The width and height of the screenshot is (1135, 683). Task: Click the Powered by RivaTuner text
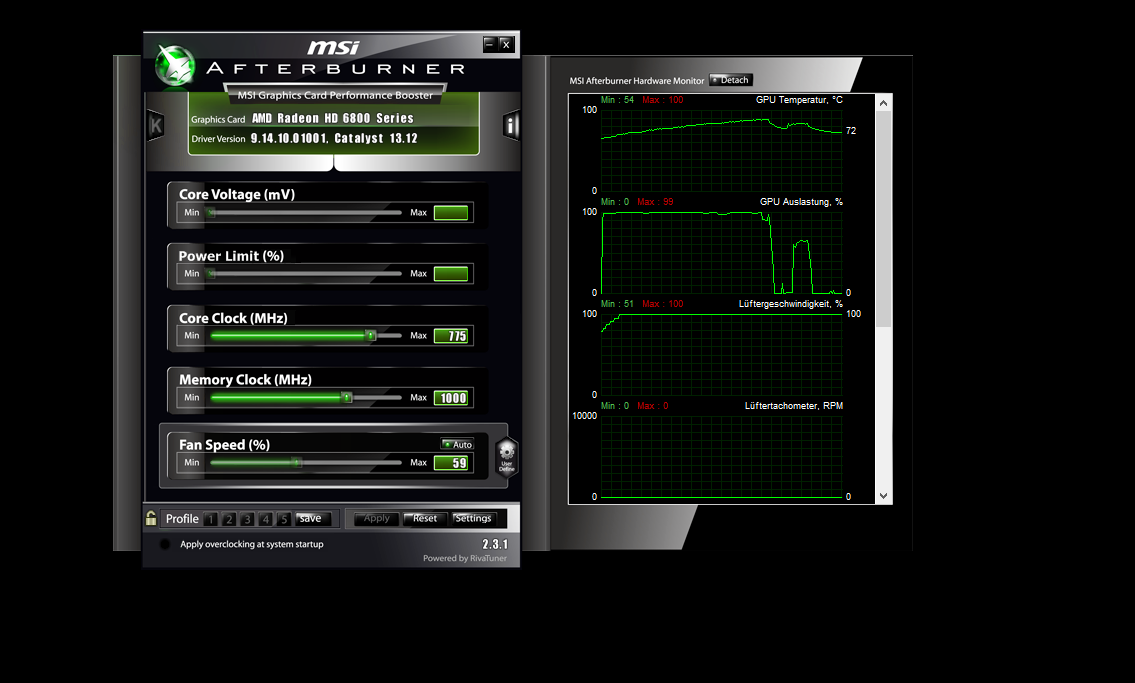coord(465,558)
